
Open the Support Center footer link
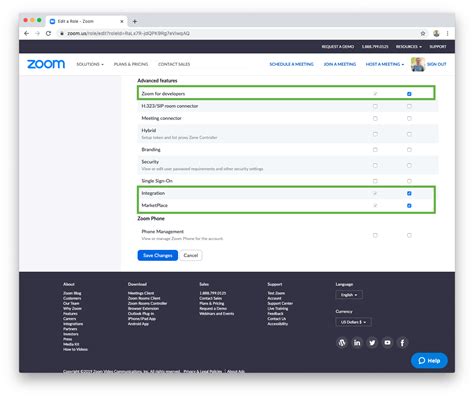[x=280, y=303]
